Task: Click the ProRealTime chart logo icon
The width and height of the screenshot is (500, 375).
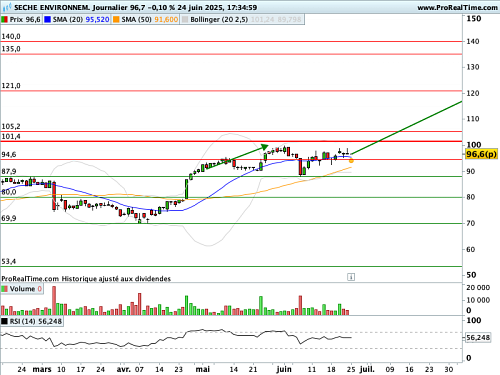Action: point(7,7)
